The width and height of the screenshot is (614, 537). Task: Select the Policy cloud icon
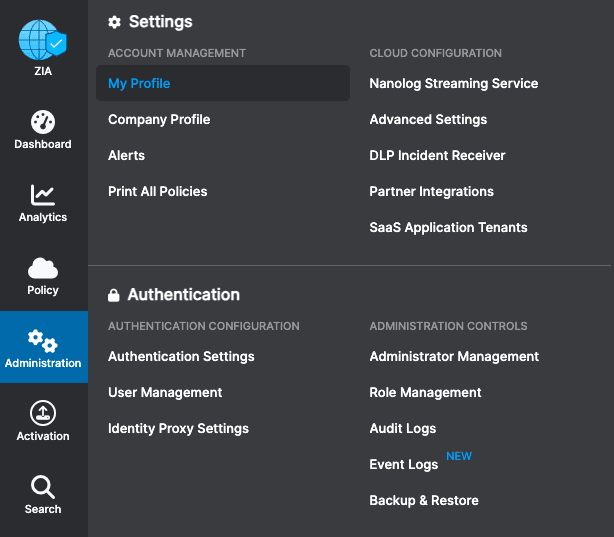click(43, 268)
